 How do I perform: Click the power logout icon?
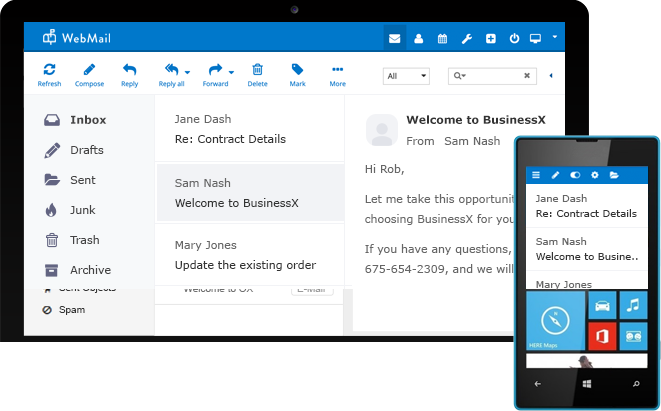point(514,39)
